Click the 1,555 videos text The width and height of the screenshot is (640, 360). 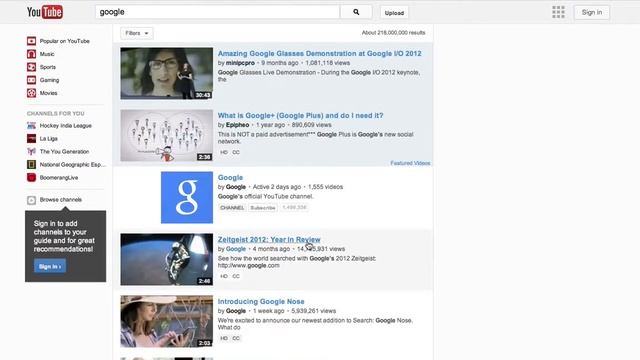coord(325,187)
